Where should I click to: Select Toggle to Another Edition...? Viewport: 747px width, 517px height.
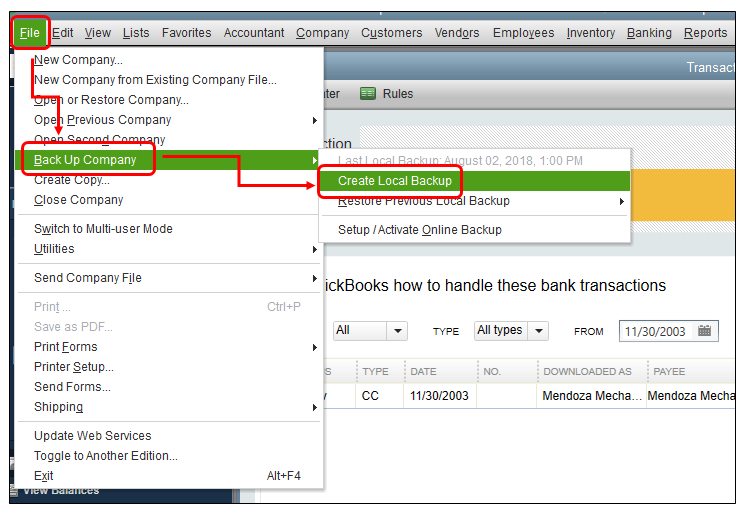tap(169, 456)
